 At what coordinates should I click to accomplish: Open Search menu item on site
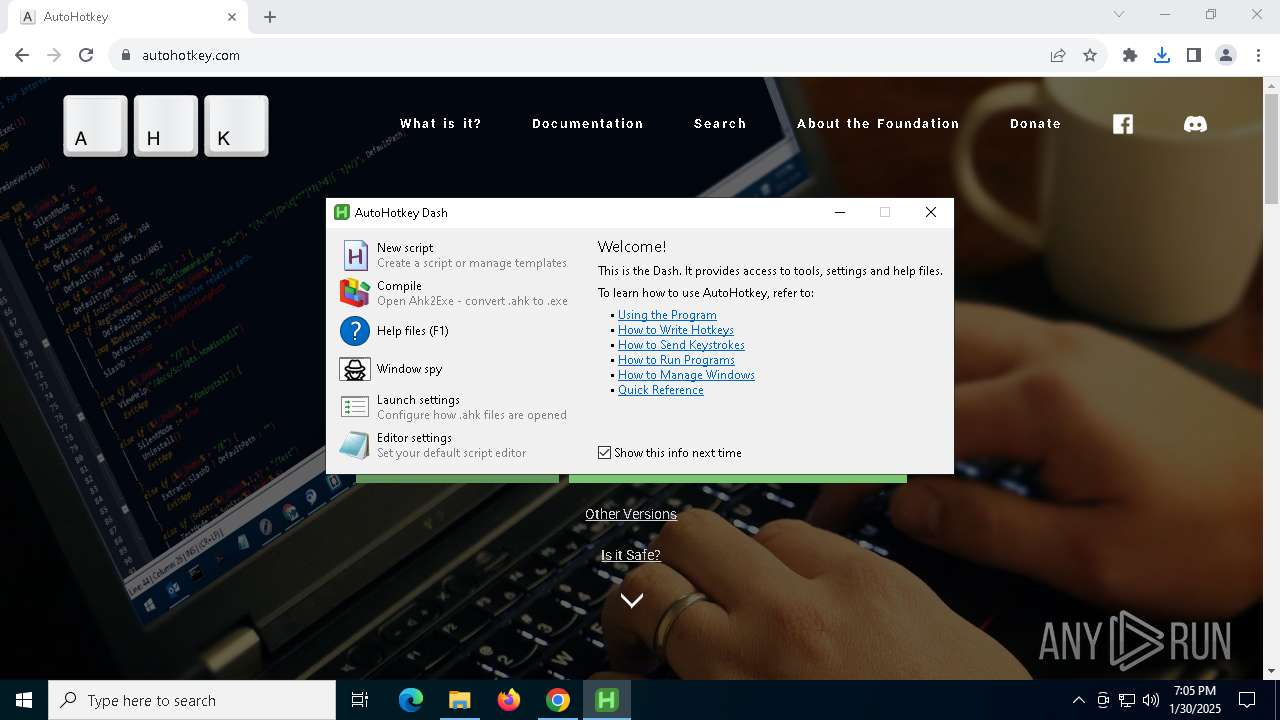pos(720,124)
